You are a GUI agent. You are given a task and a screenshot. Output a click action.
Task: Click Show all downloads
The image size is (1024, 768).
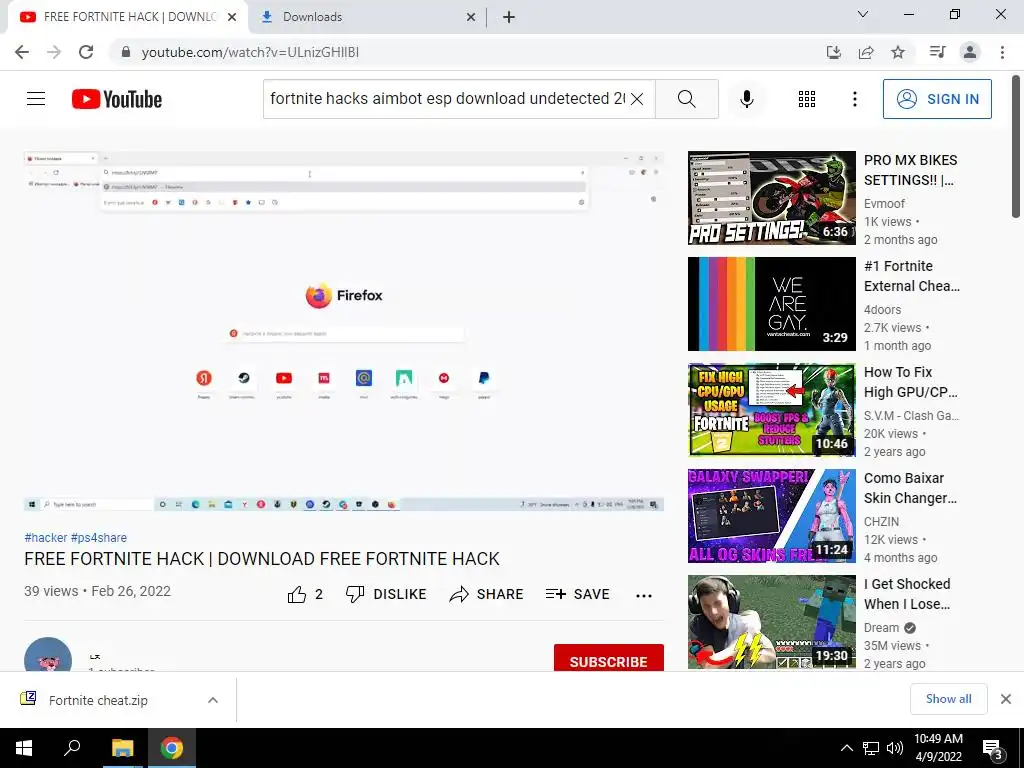[948, 699]
